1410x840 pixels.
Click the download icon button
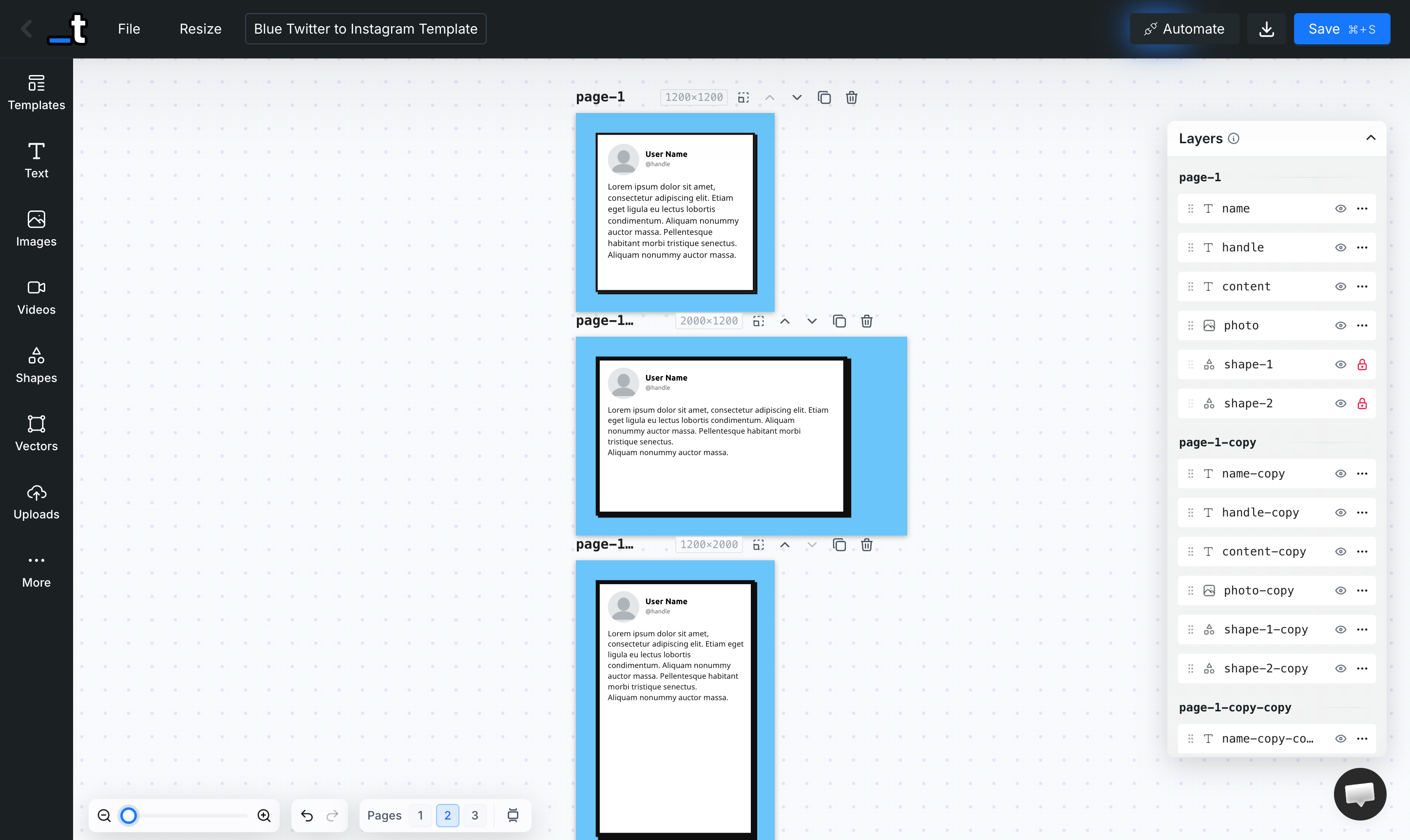click(x=1267, y=29)
